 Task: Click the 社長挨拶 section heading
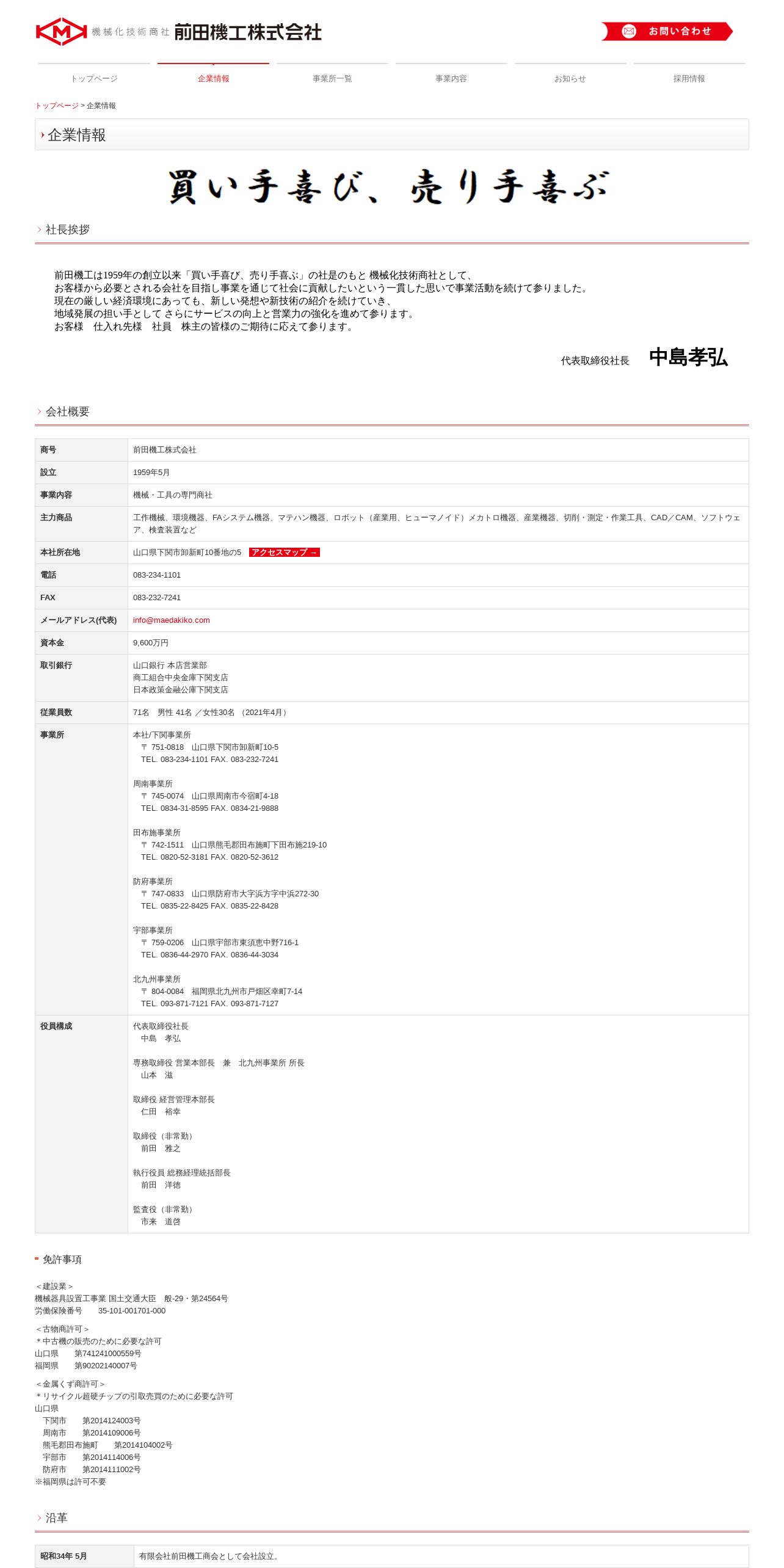pyautogui.click(x=68, y=230)
